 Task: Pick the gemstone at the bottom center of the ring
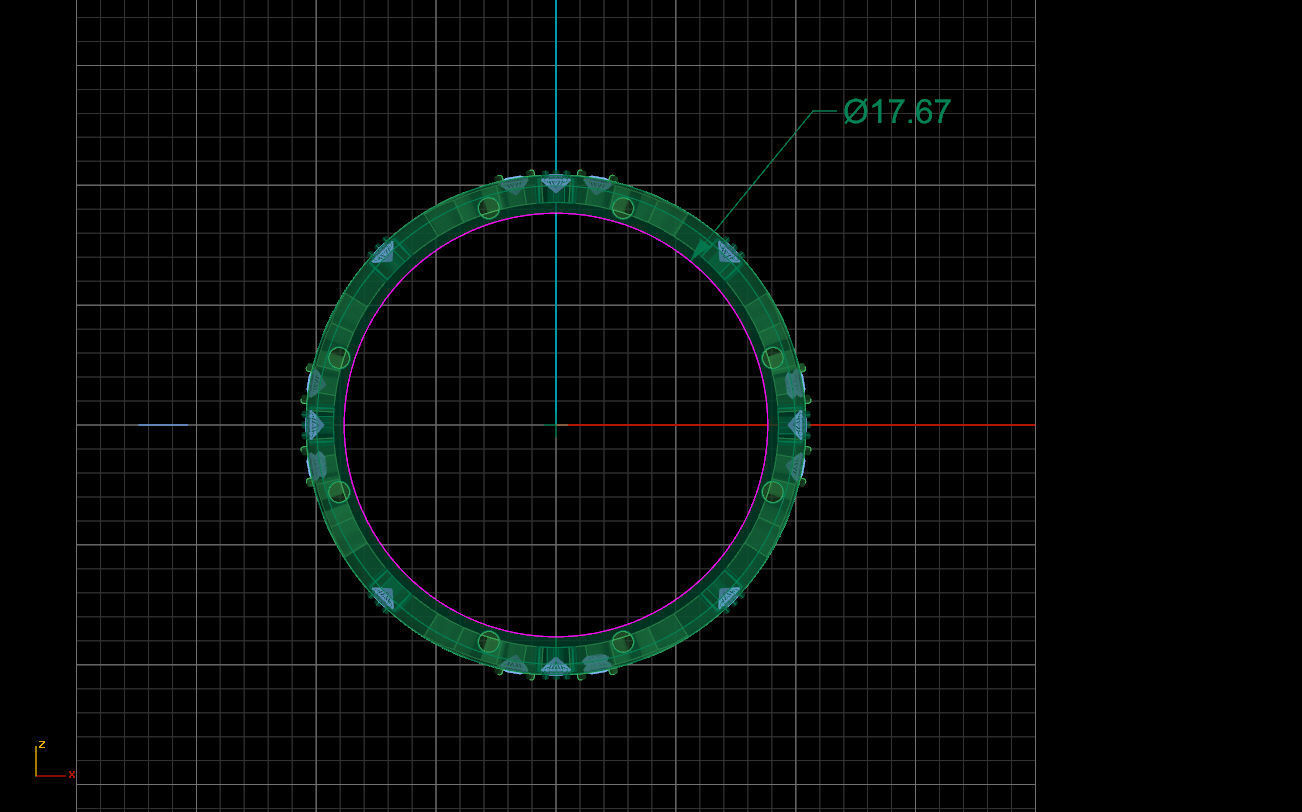[556, 666]
